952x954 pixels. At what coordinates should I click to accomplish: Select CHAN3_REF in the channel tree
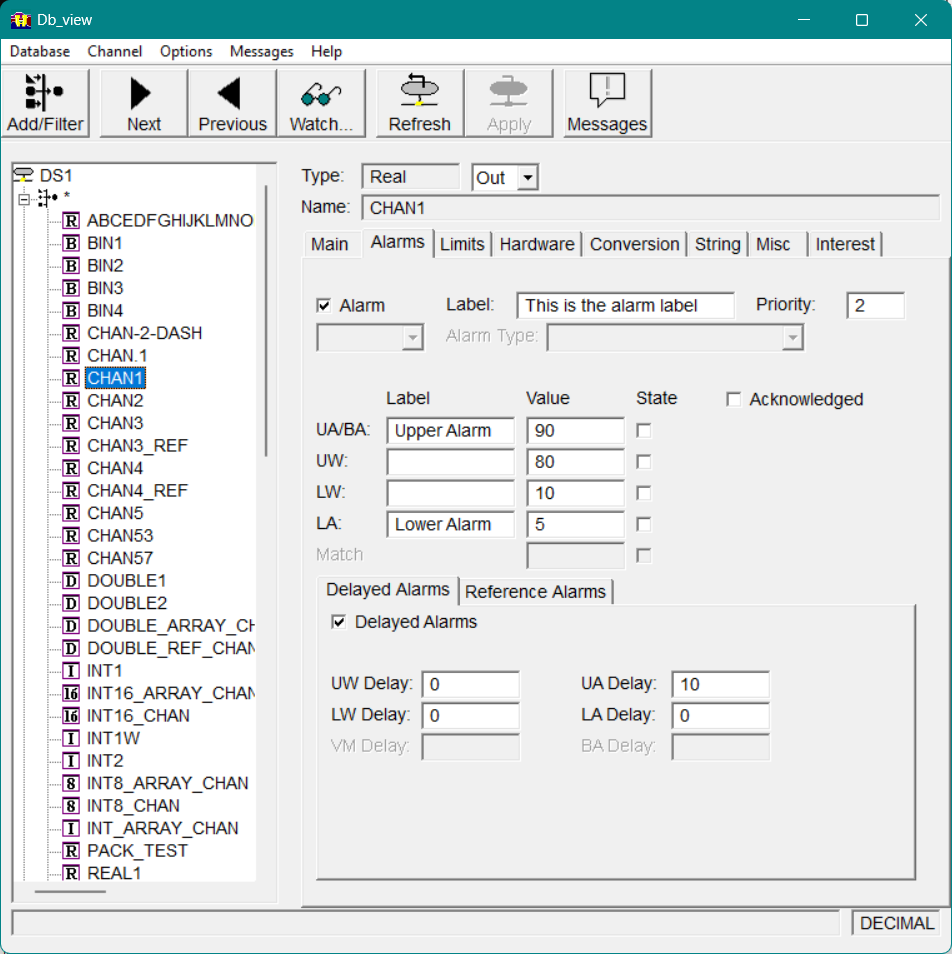(x=137, y=446)
